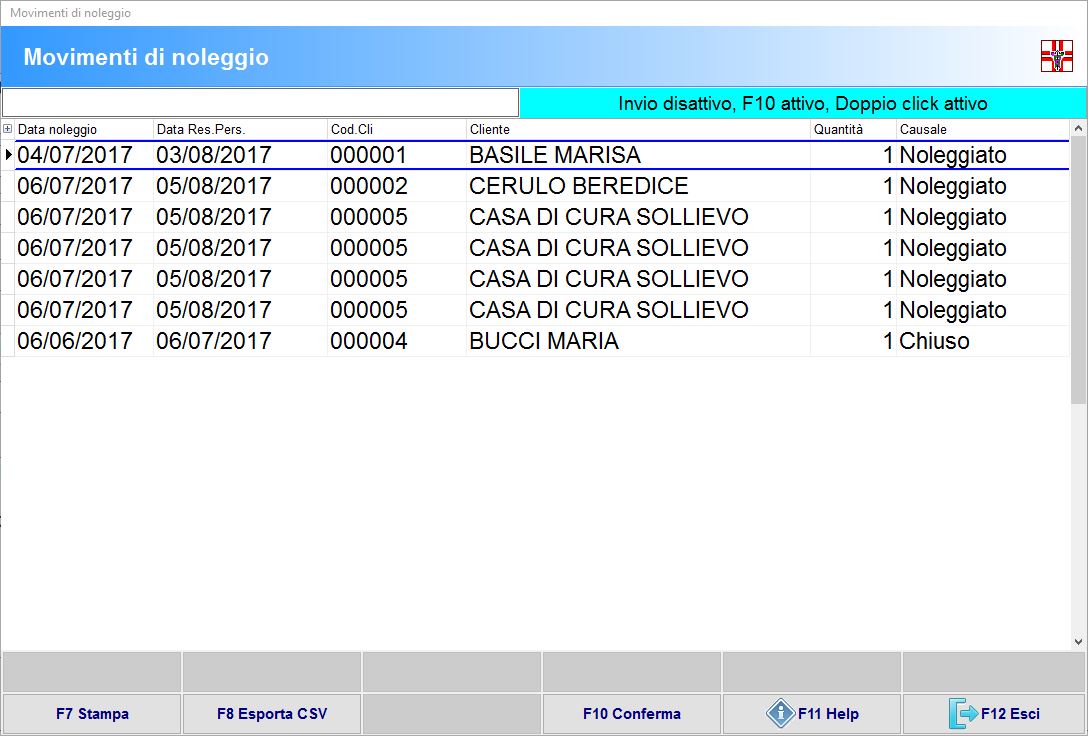Select the BUCCI MARIA closed rental row

pos(543,341)
